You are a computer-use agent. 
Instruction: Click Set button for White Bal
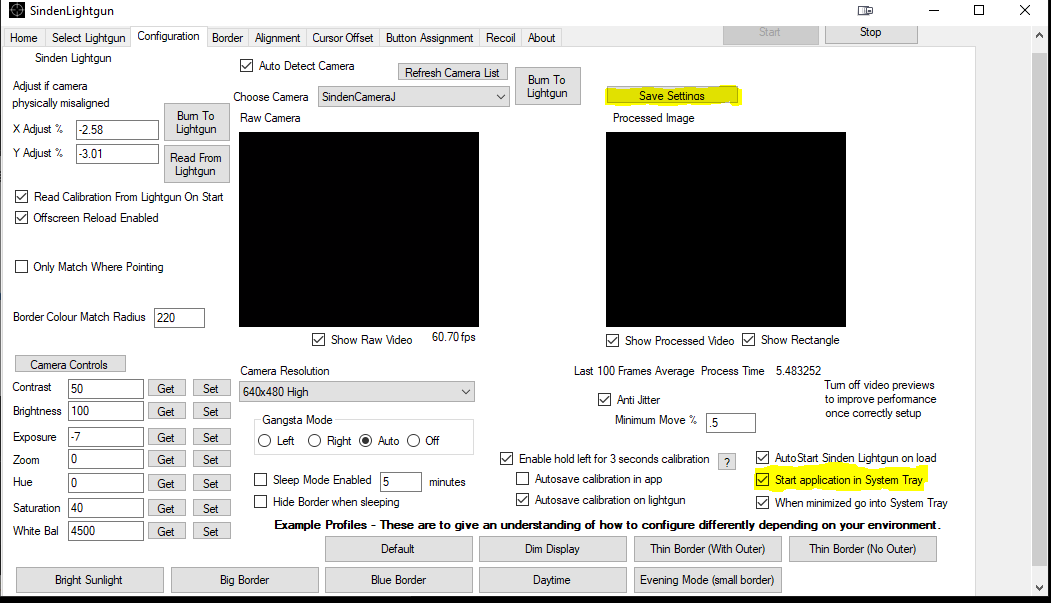211,531
